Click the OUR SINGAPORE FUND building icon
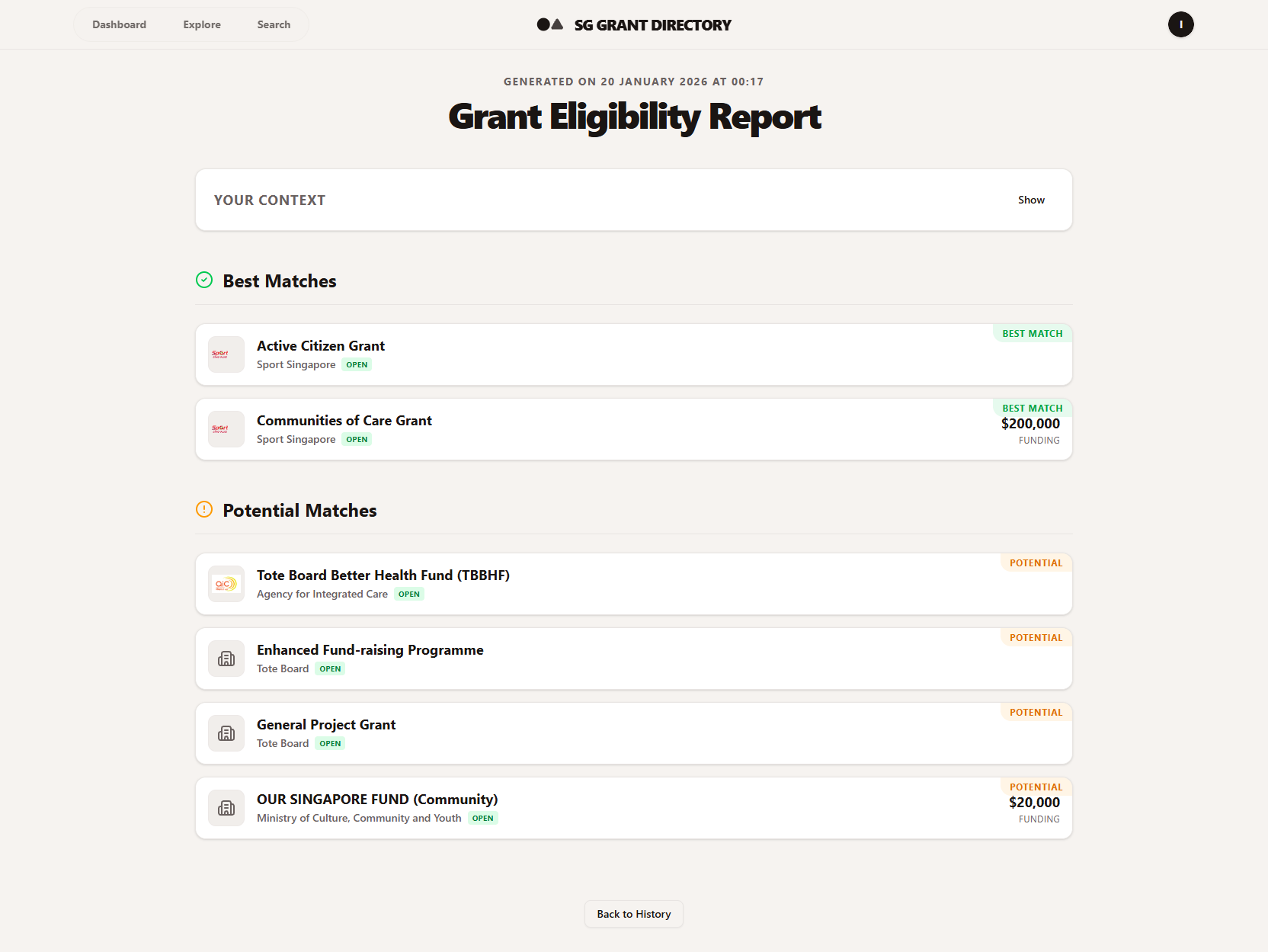This screenshot has height=952, width=1268. coord(226,808)
